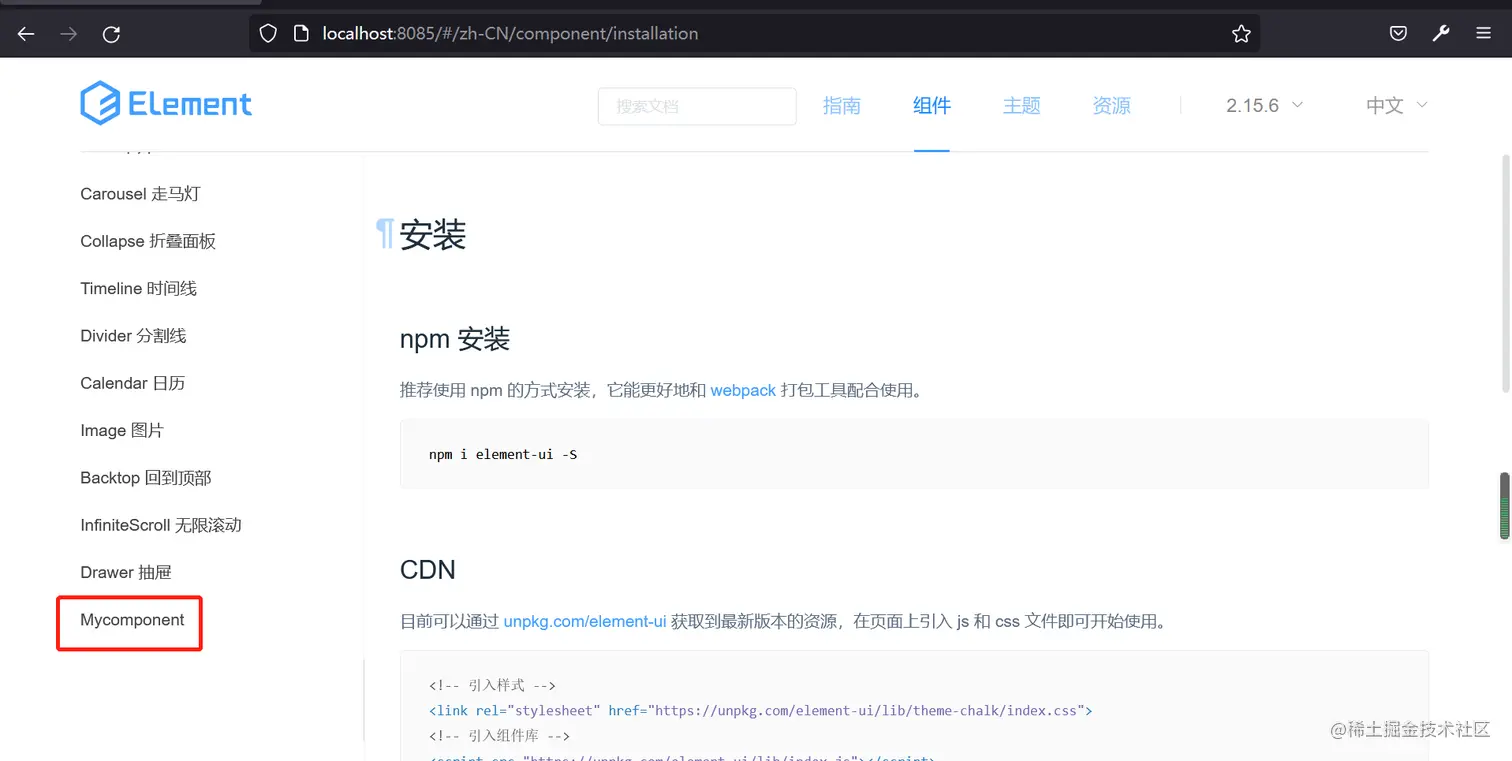Click the 引入组件库 code comment
The width and height of the screenshot is (1512, 761).
point(499,736)
